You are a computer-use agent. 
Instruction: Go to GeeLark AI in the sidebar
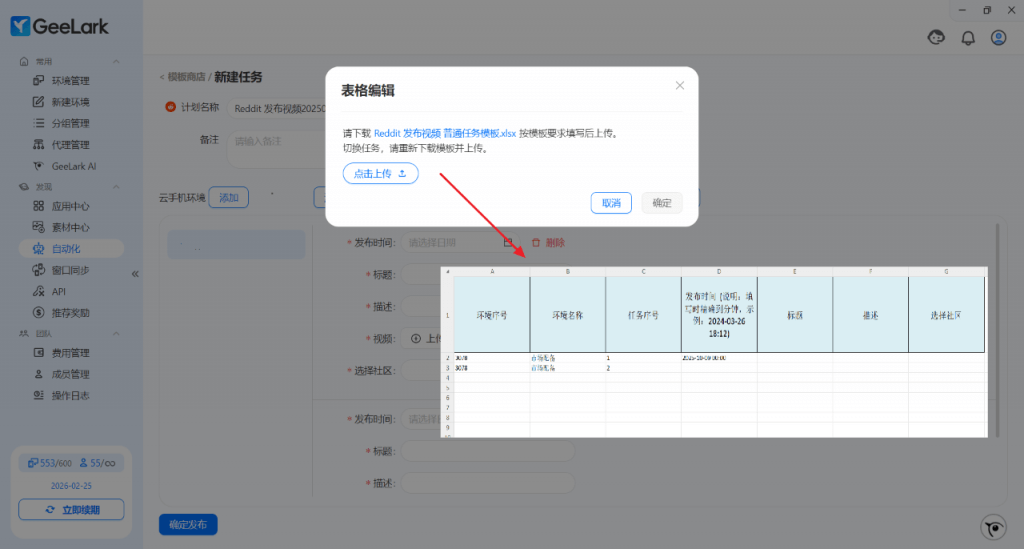[73, 166]
